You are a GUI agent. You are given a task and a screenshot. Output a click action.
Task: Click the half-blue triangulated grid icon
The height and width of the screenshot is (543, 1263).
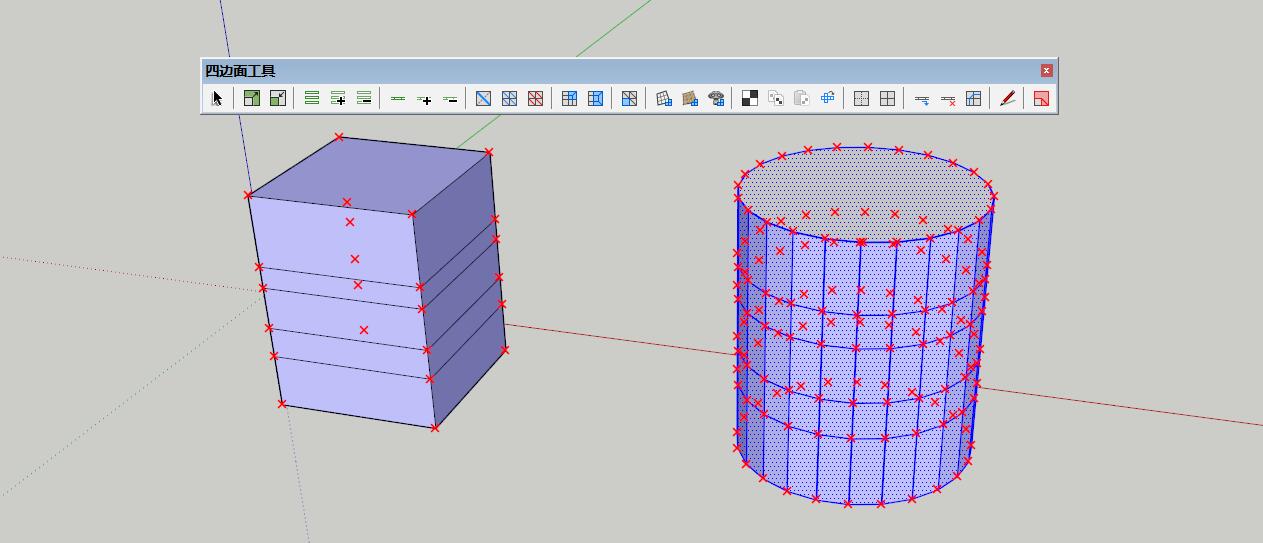click(629, 98)
